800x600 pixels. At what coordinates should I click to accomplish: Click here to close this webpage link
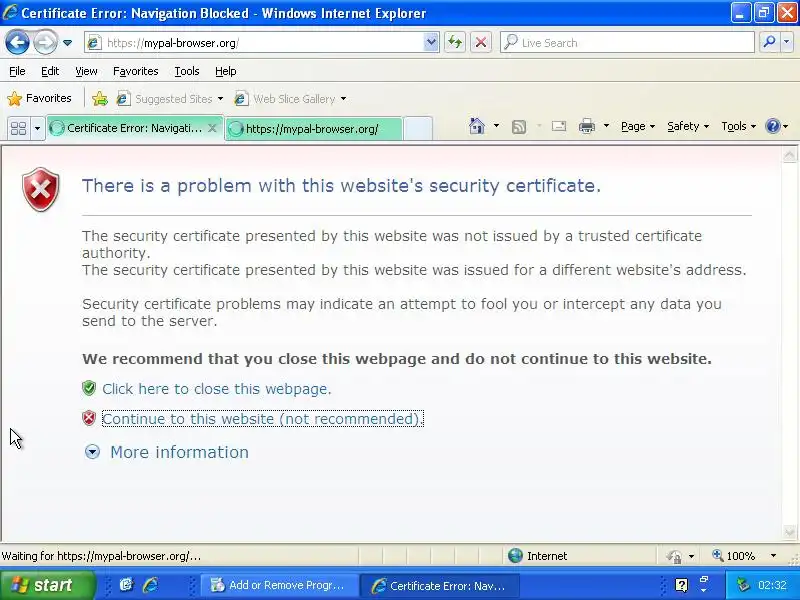coord(217,389)
